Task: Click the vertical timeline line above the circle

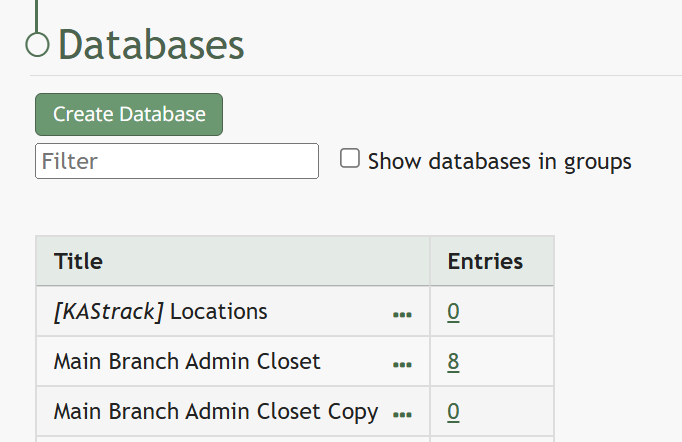Action: tap(37, 16)
